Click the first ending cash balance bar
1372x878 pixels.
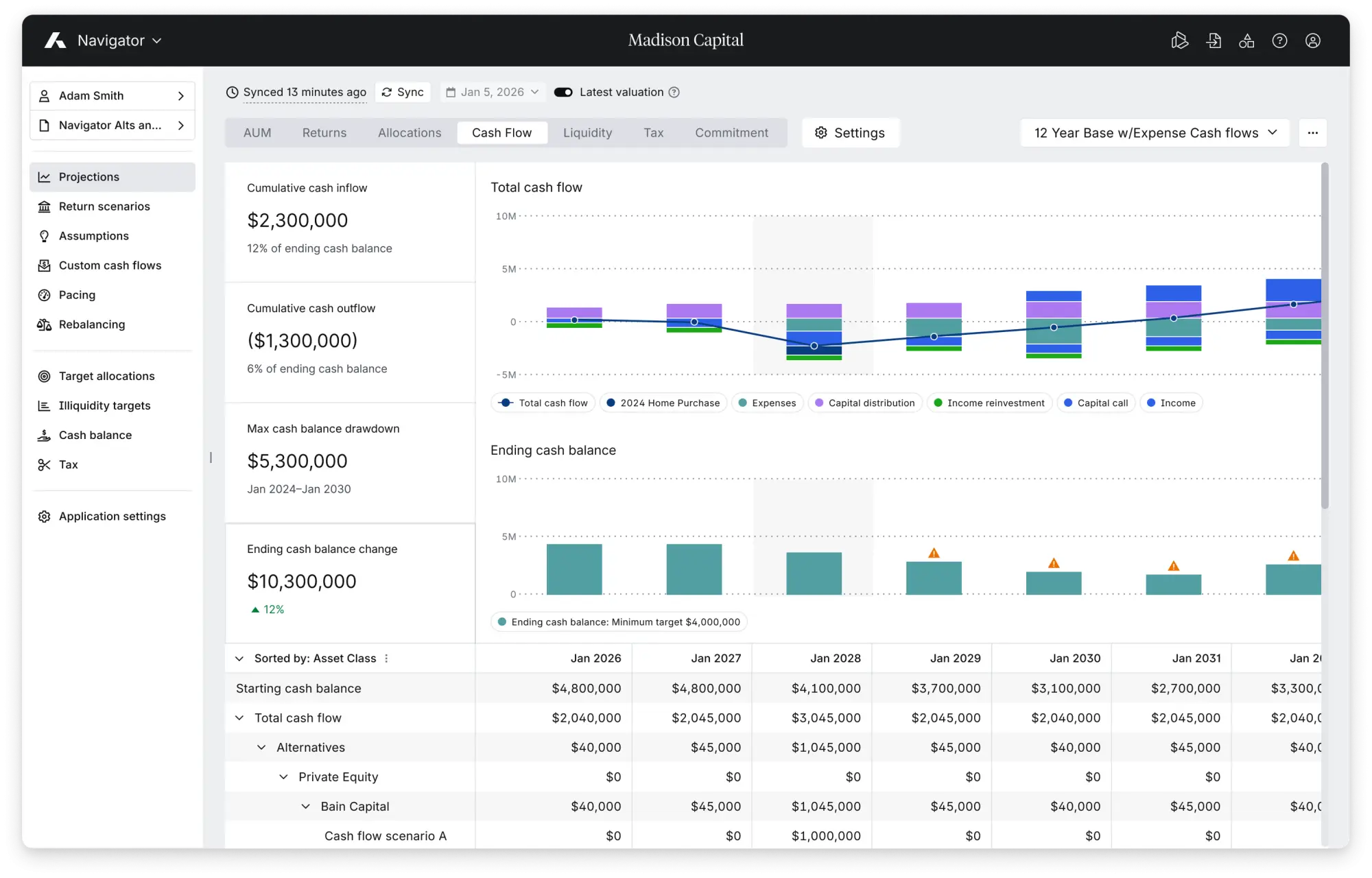click(x=574, y=569)
